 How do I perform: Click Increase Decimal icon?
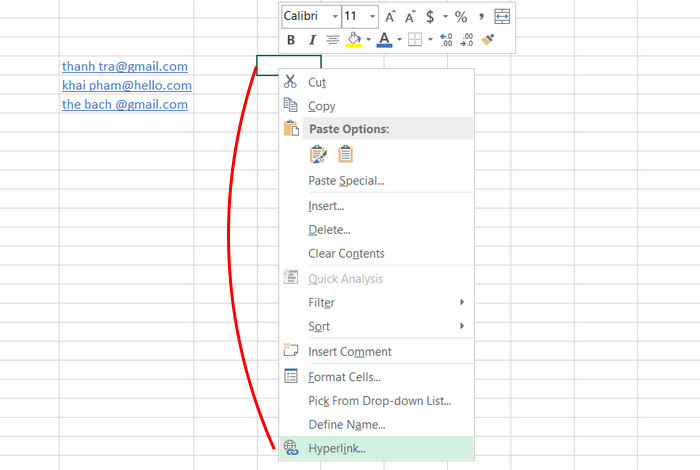446,40
